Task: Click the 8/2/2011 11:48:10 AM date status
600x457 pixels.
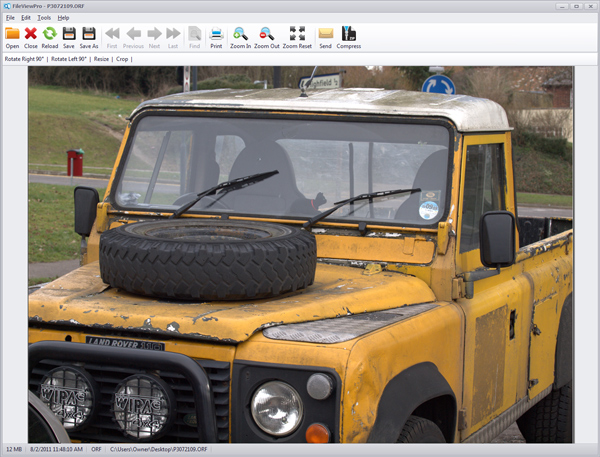Action: point(57,449)
